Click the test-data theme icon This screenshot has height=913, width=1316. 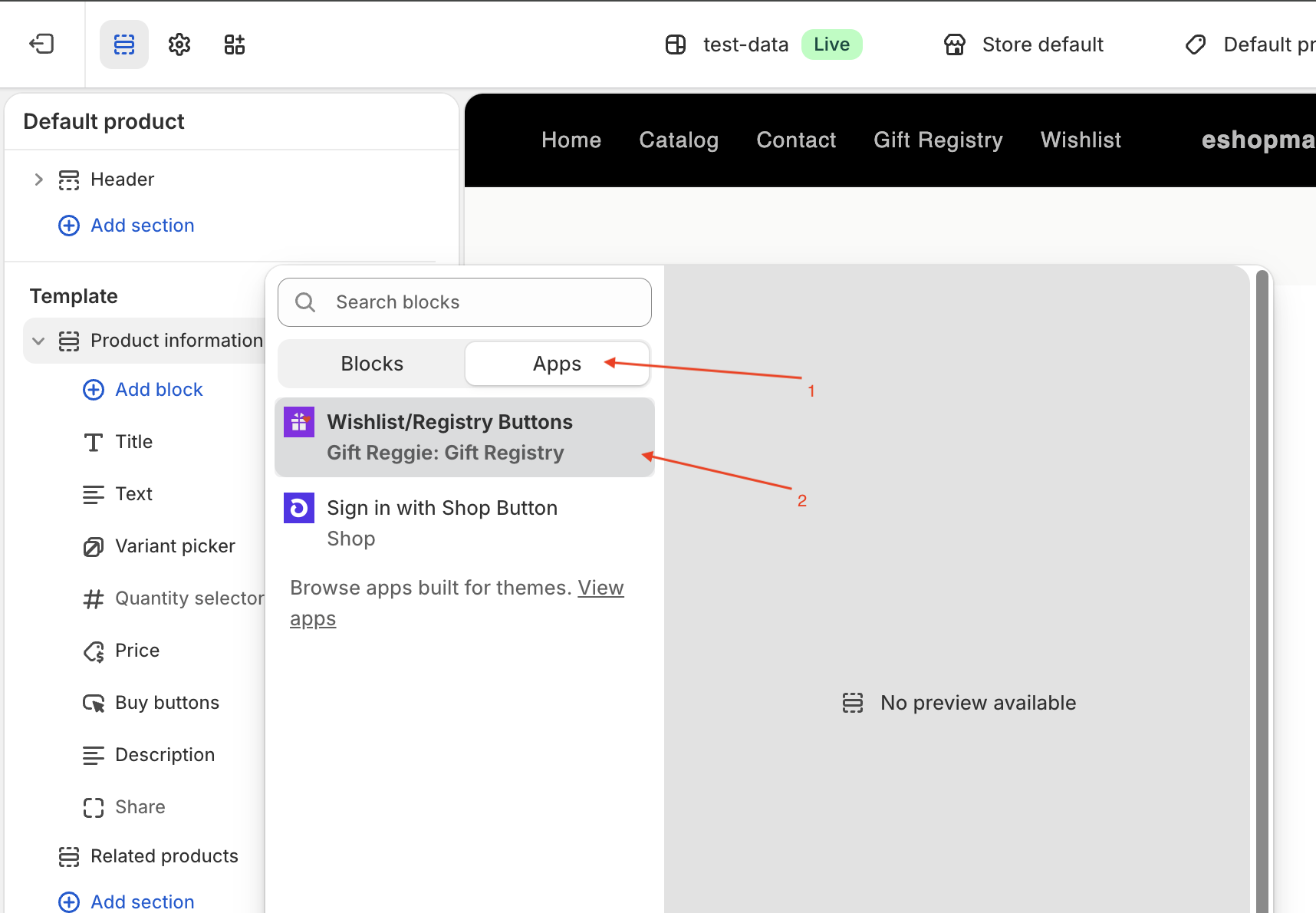click(676, 44)
